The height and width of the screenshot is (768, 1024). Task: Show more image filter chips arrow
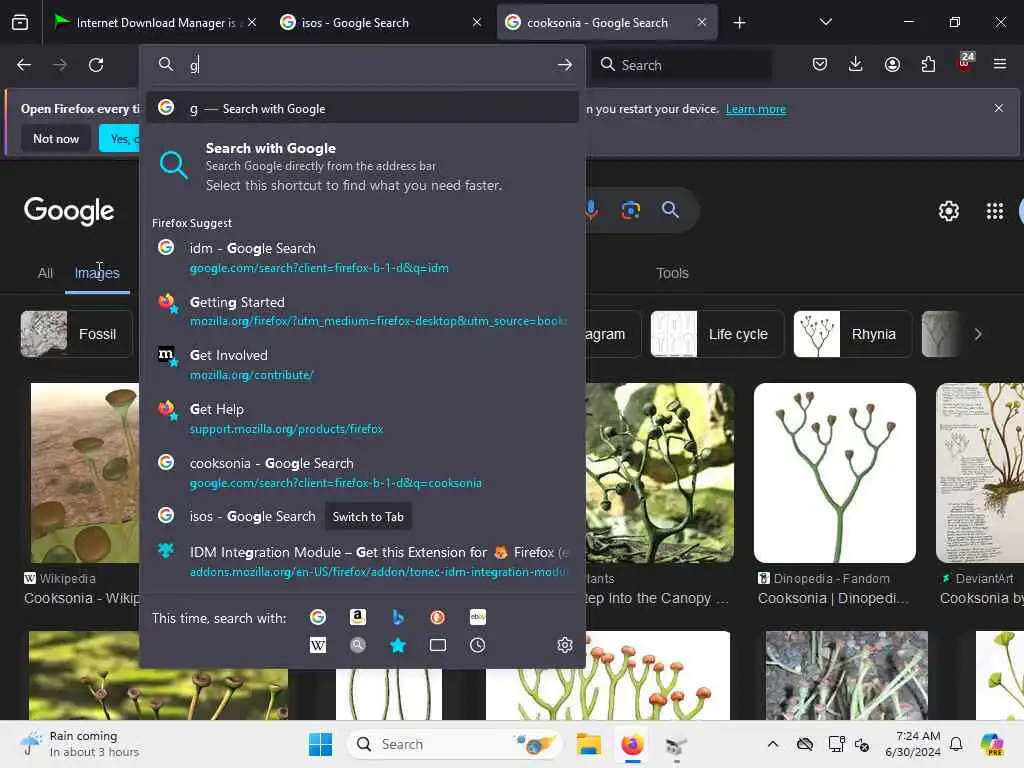pyautogui.click(x=978, y=334)
